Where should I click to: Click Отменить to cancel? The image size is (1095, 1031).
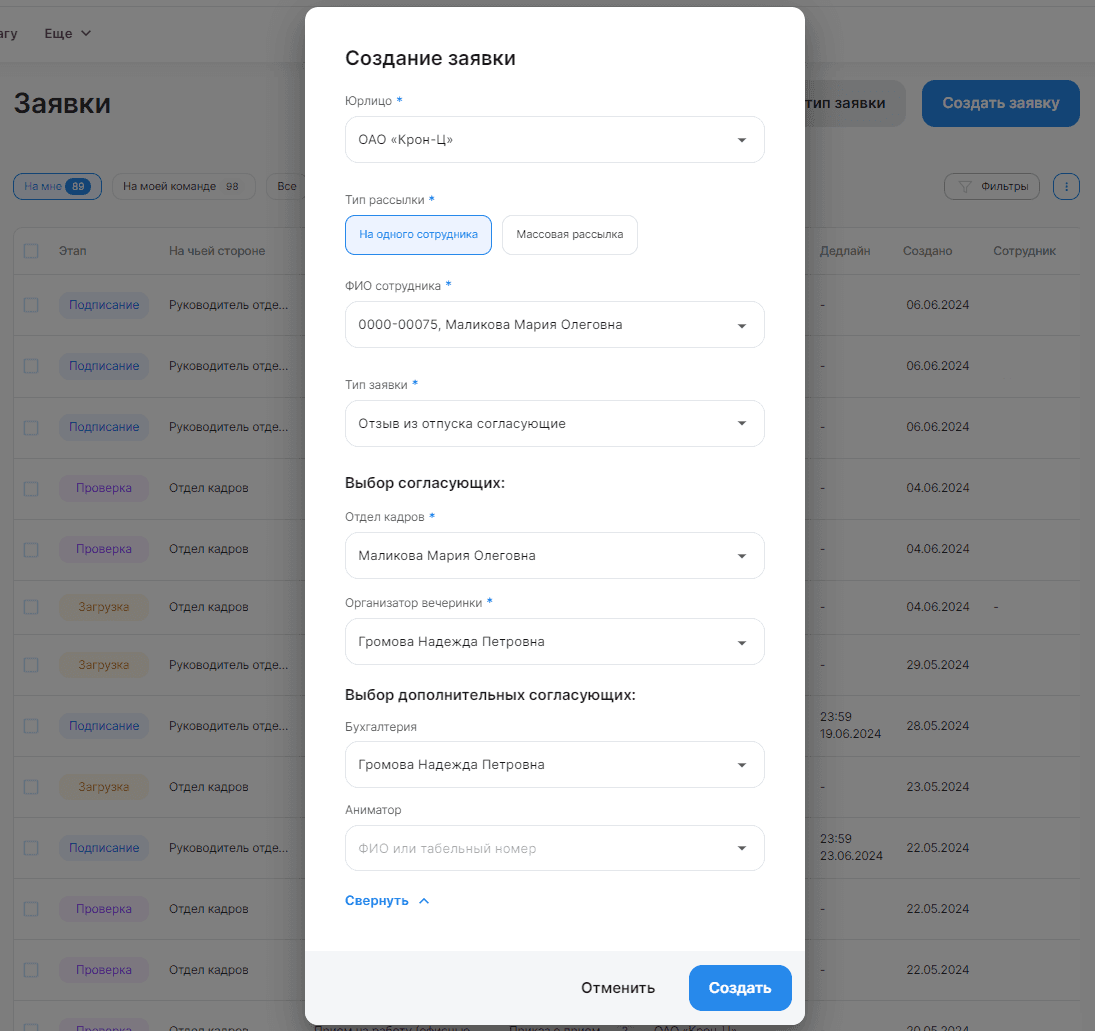(x=618, y=988)
